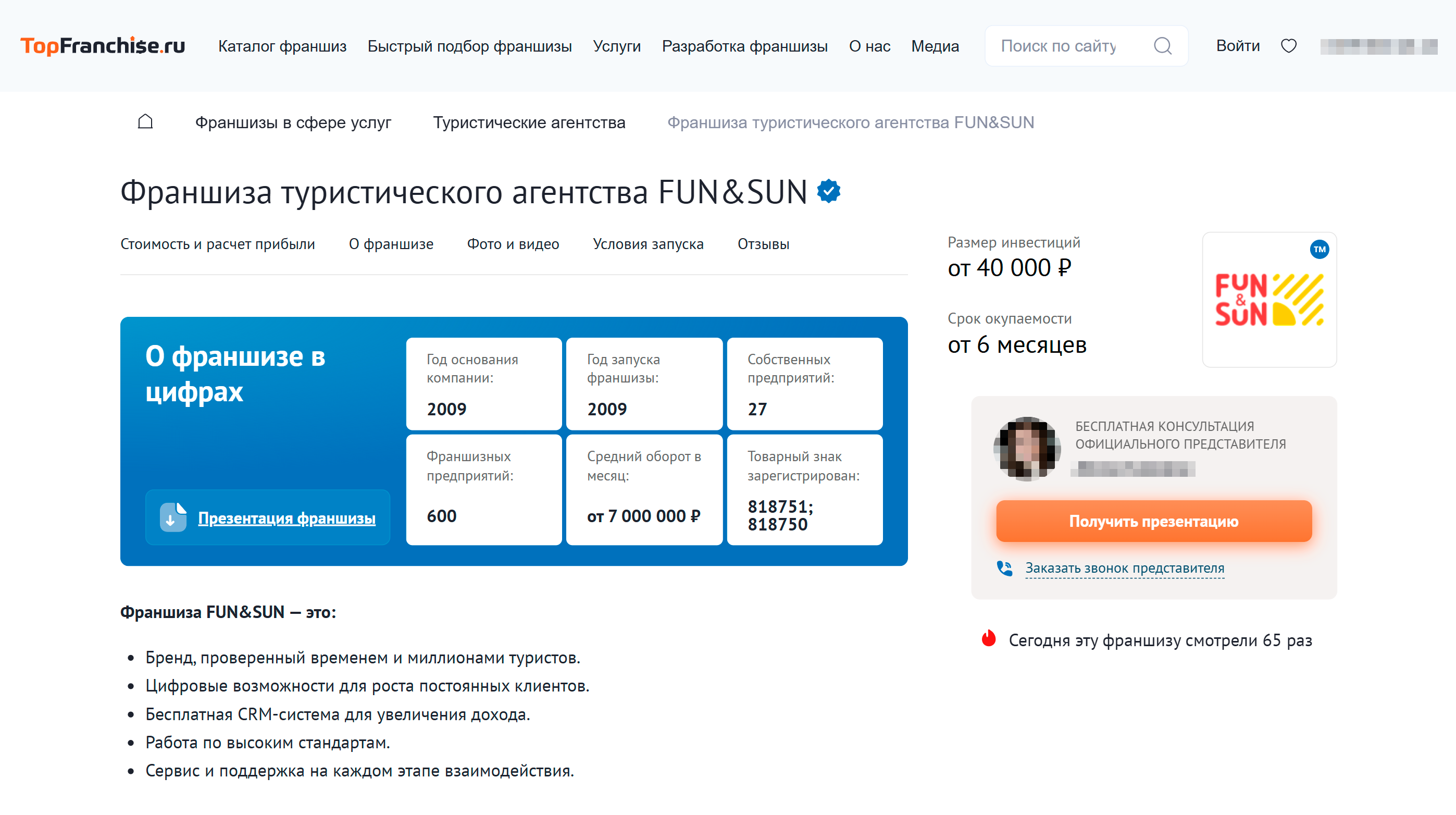This screenshot has width=1456, height=815.
Task: Click the Год основания компании 2009 card
Action: coord(484,384)
